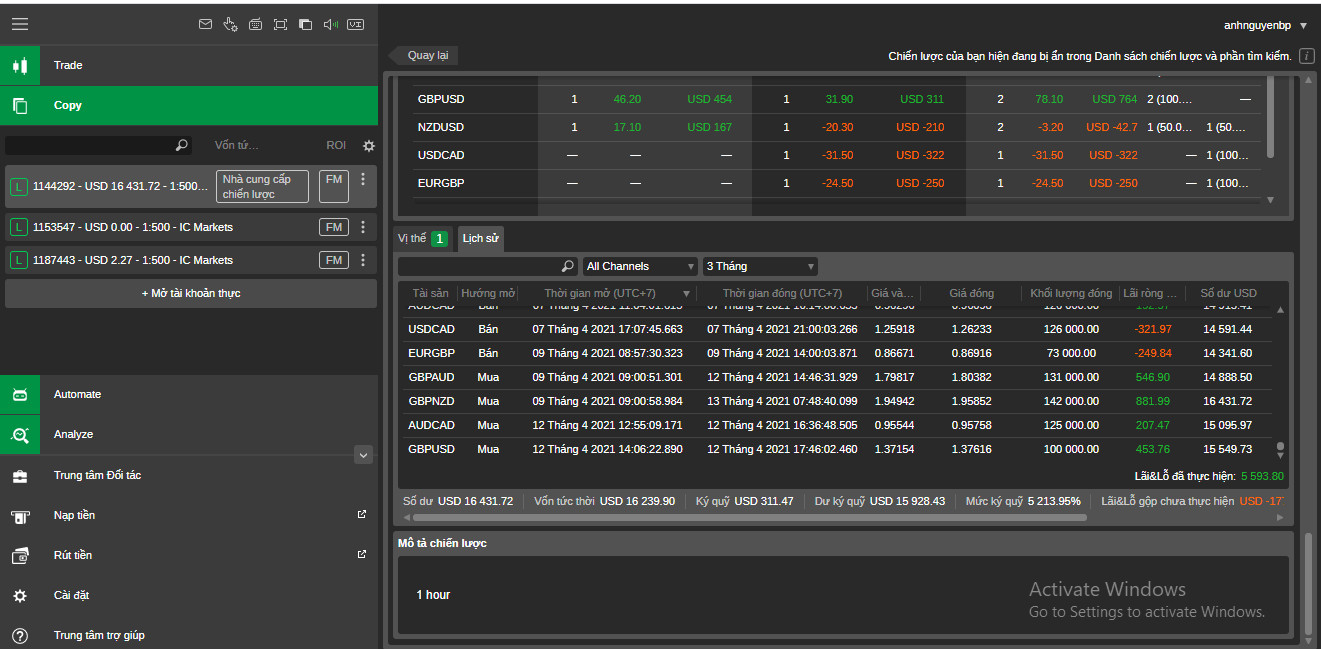Open the All Channels dropdown
The width and height of the screenshot is (1321, 649).
coord(640,266)
